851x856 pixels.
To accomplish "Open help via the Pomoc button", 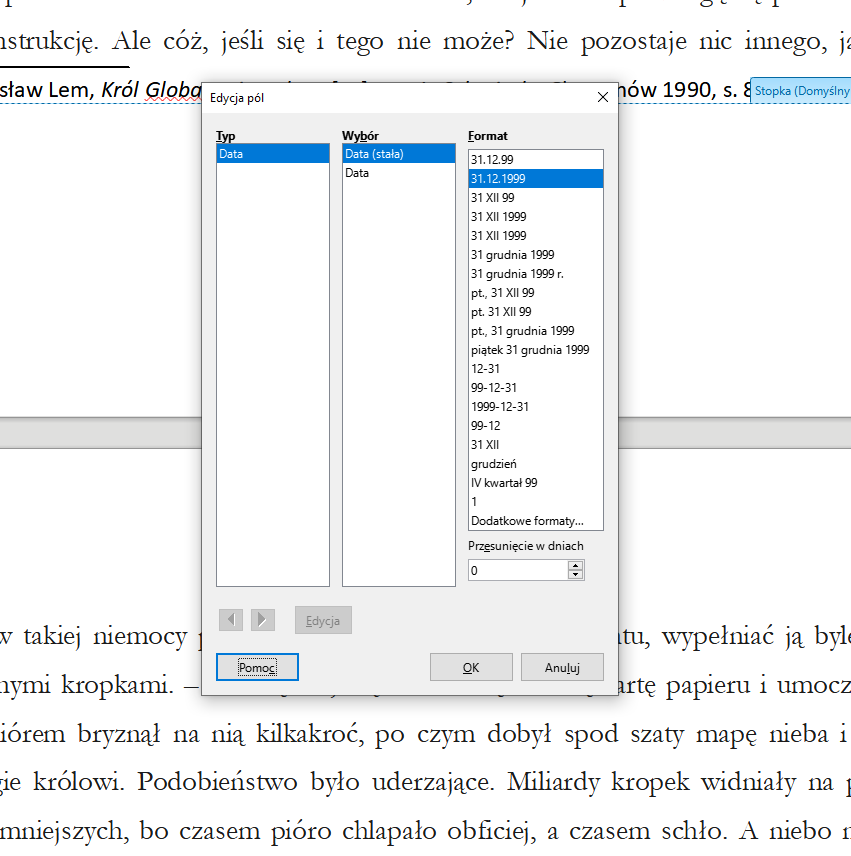I will click(256, 666).
